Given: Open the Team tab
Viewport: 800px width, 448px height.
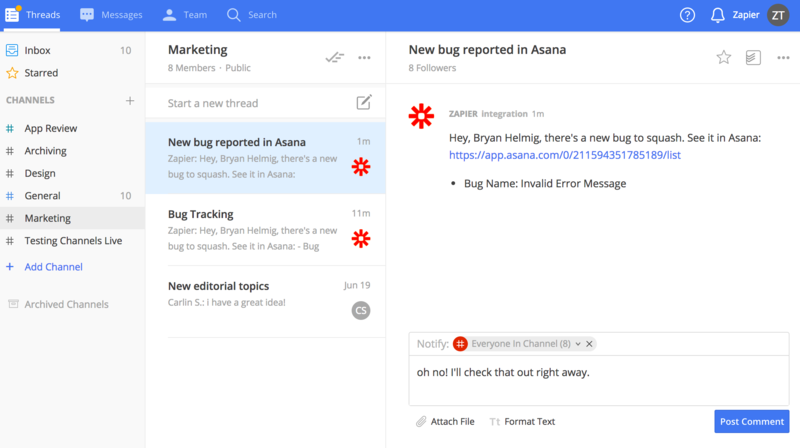Looking at the screenshot, I should click(183, 15).
